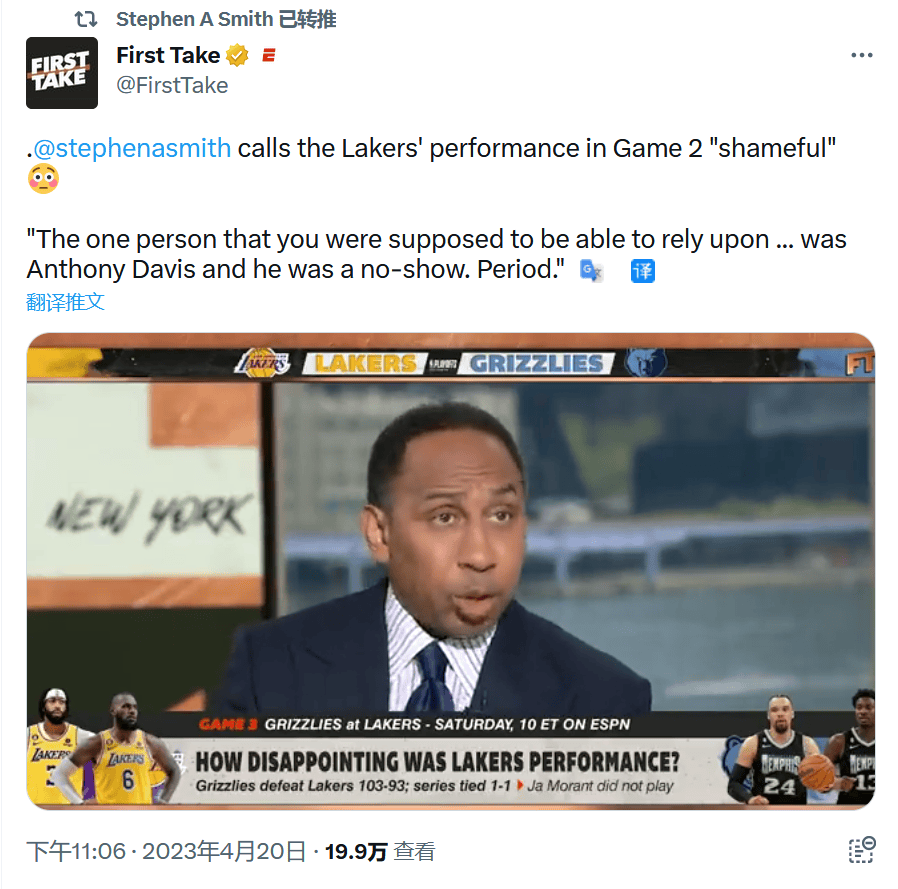The height and width of the screenshot is (889, 898).
Task: Click the 19.9万 查看 view count
Action: tap(380, 851)
